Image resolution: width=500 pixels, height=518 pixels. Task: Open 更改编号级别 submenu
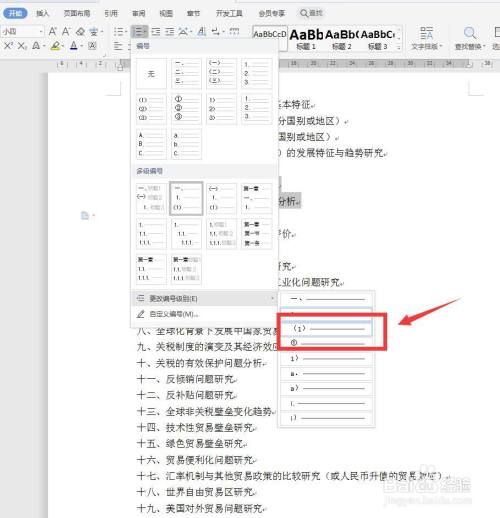pos(204,298)
